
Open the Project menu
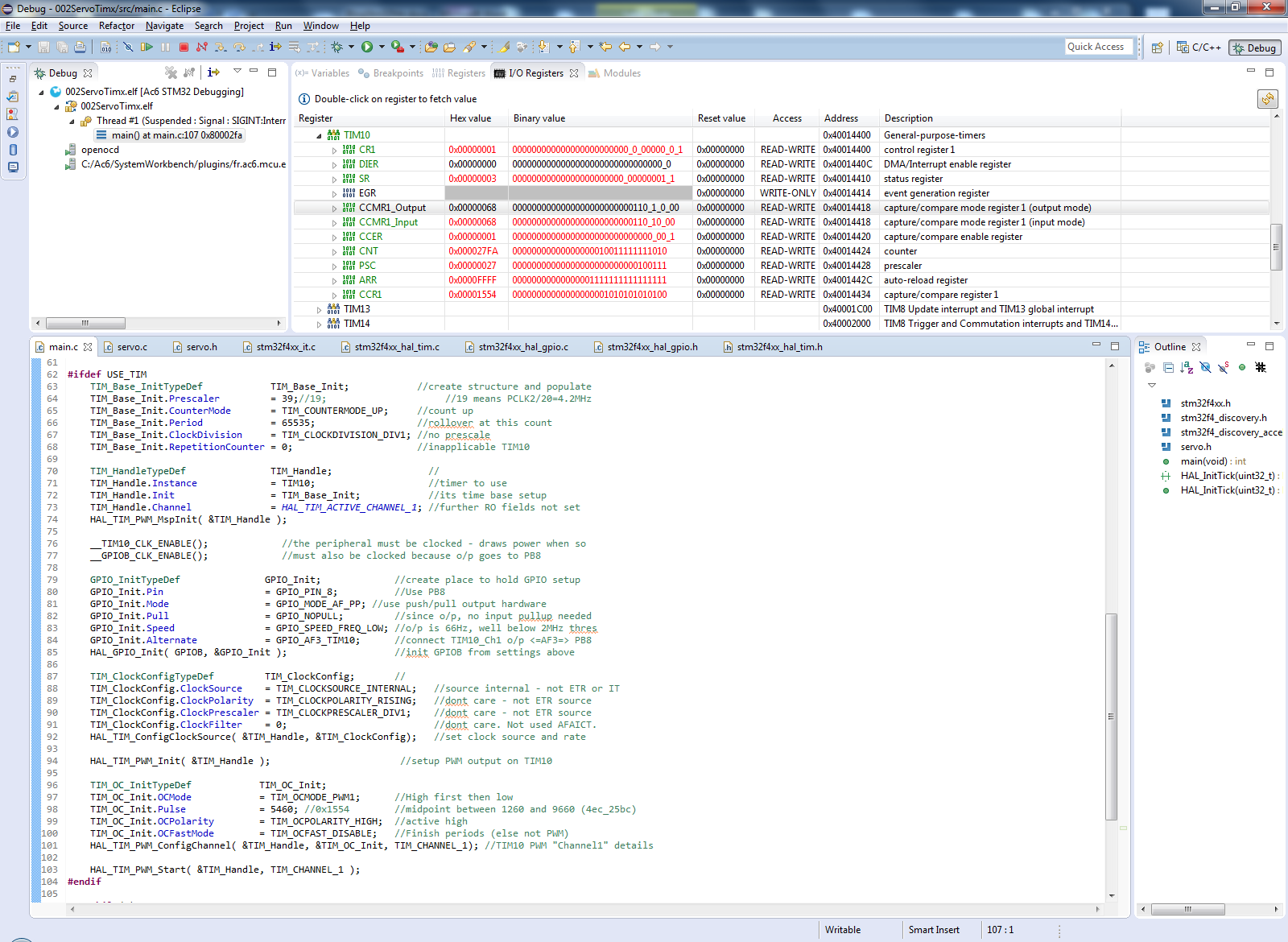(249, 26)
